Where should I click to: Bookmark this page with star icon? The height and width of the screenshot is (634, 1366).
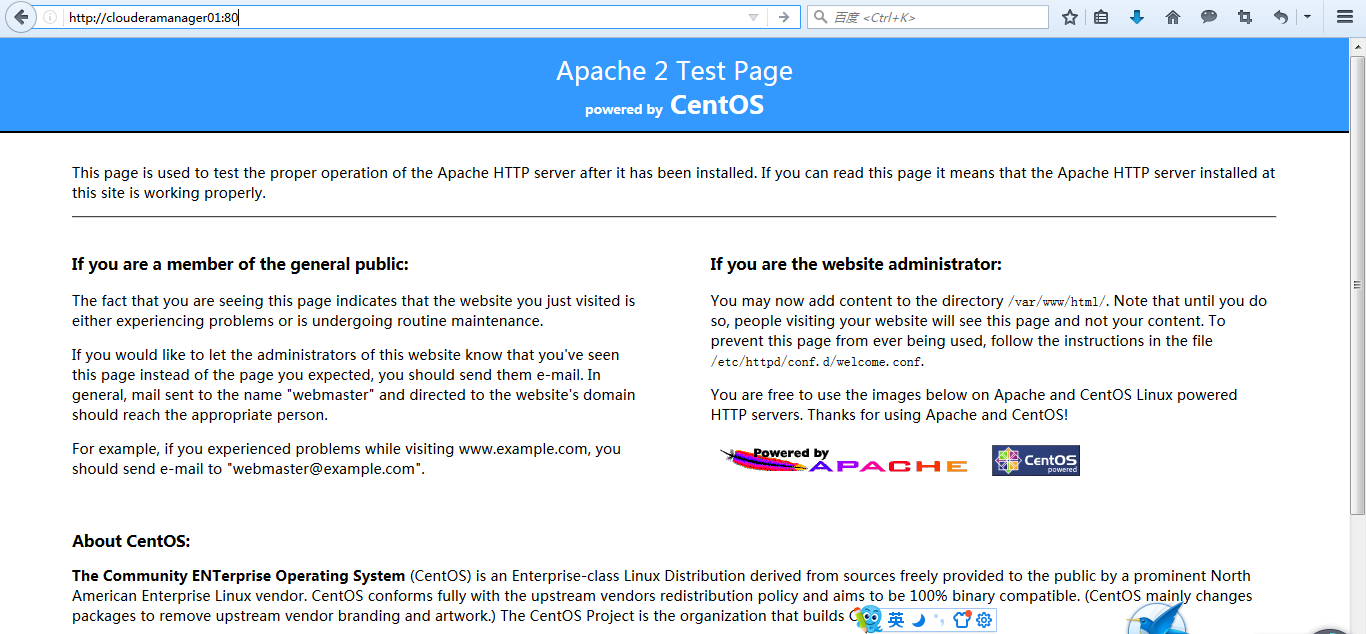(x=1070, y=17)
